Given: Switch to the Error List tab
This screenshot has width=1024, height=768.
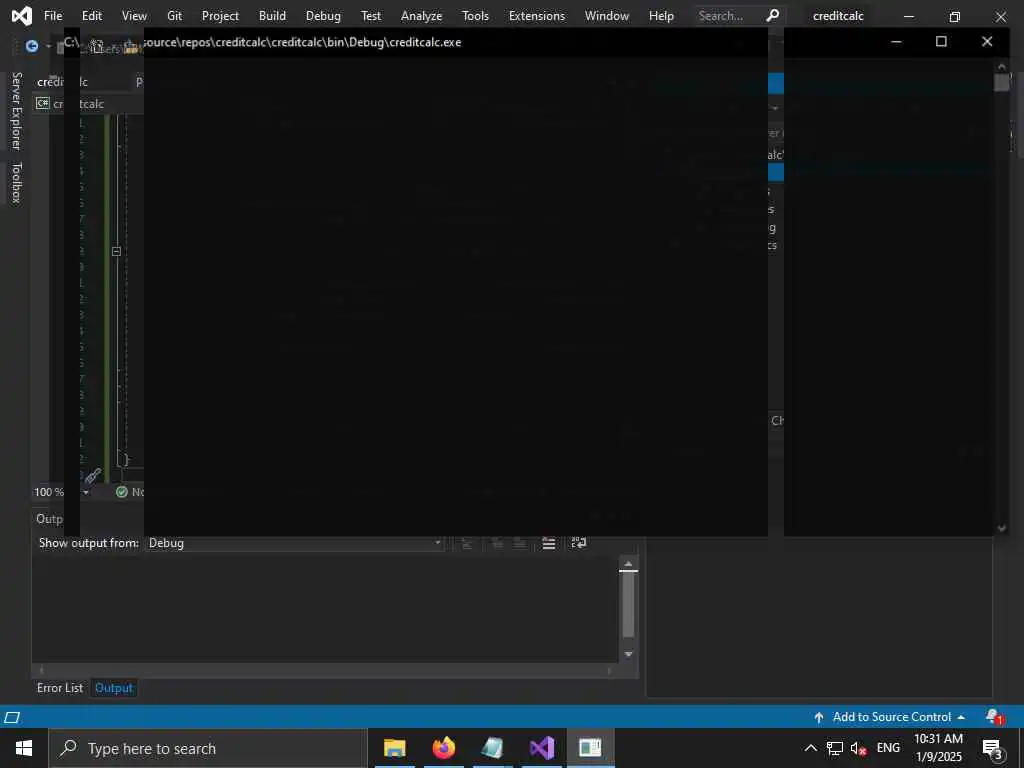Looking at the screenshot, I should pyautogui.click(x=60, y=688).
